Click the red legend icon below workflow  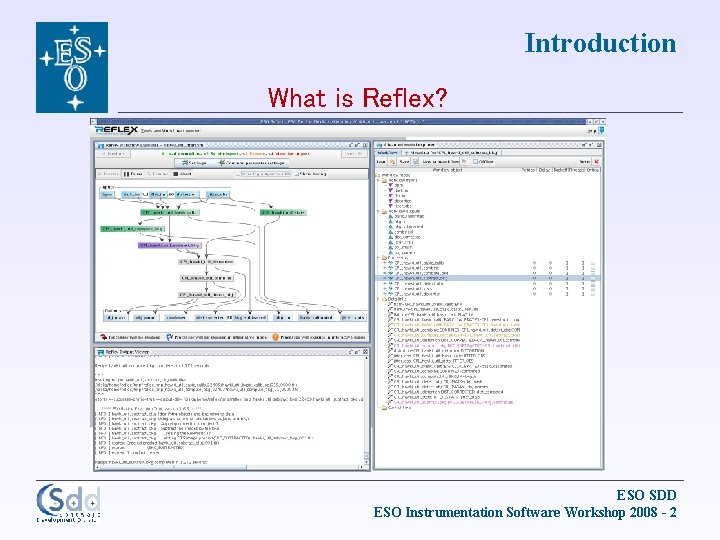coord(103,338)
